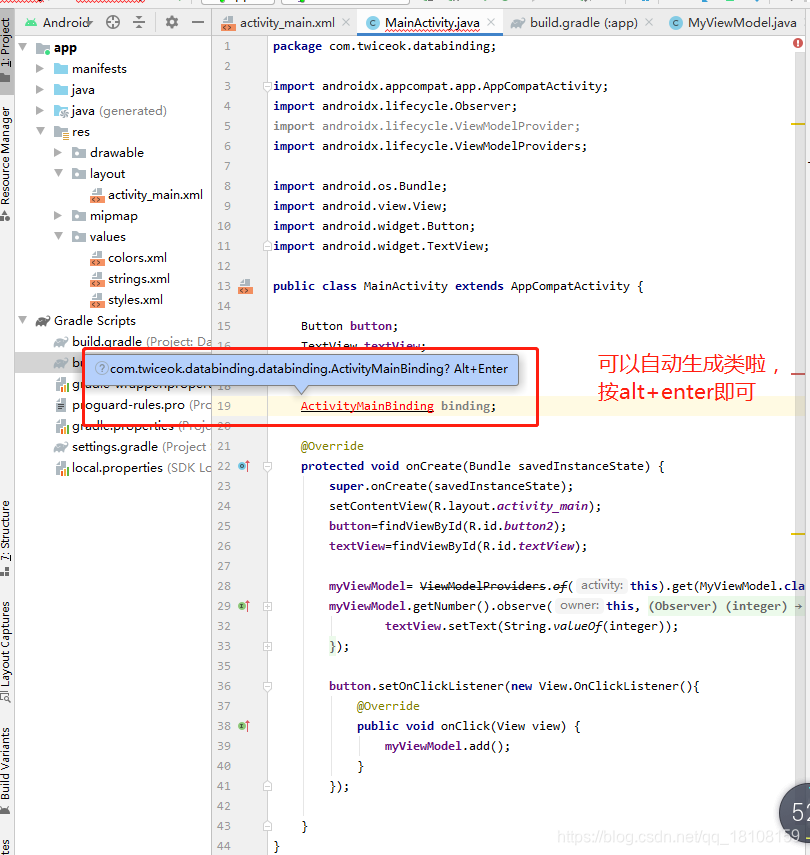The image size is (810, 855).
Task: Click on myViewModel.add() call
Action: (447, 746)
